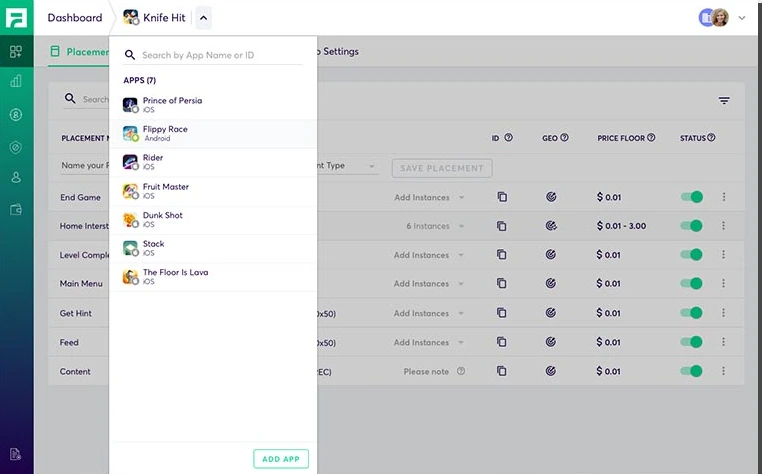Click the document icon at sidebar bottom

tap(16, 454)
